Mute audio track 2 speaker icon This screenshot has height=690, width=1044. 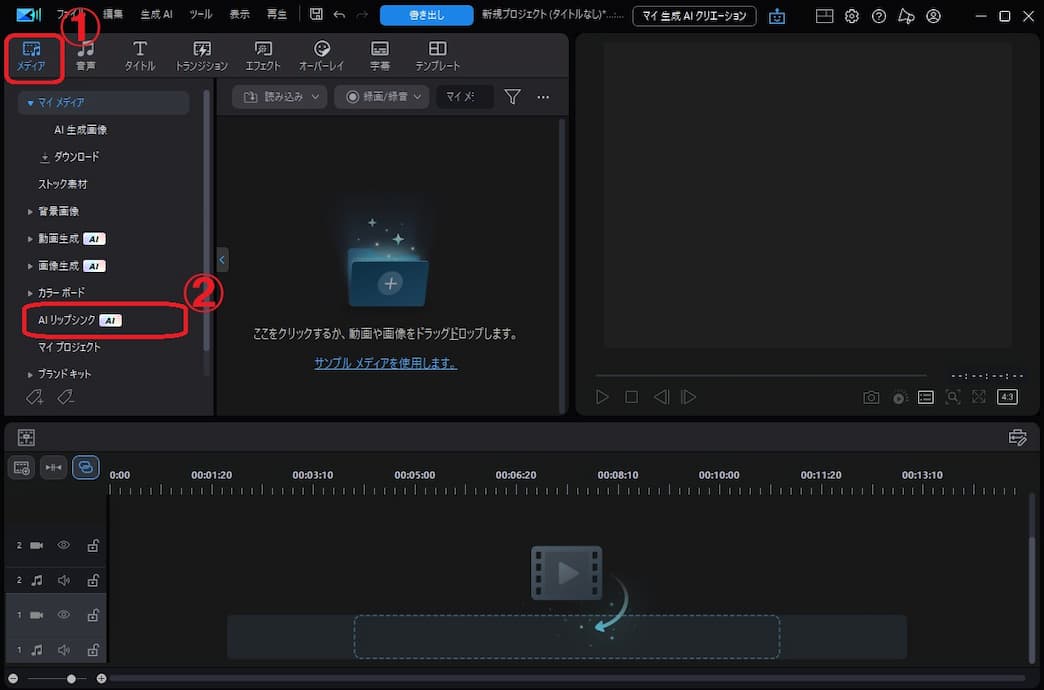(63, 580)
